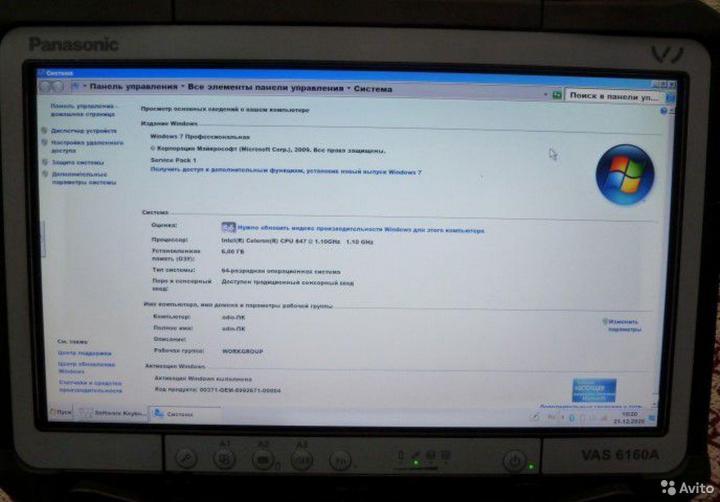Click the link to get more features with new Windows 7 edition
This screenshot has height=502, width=720.
pyautogui.click(x=286, y=171)
